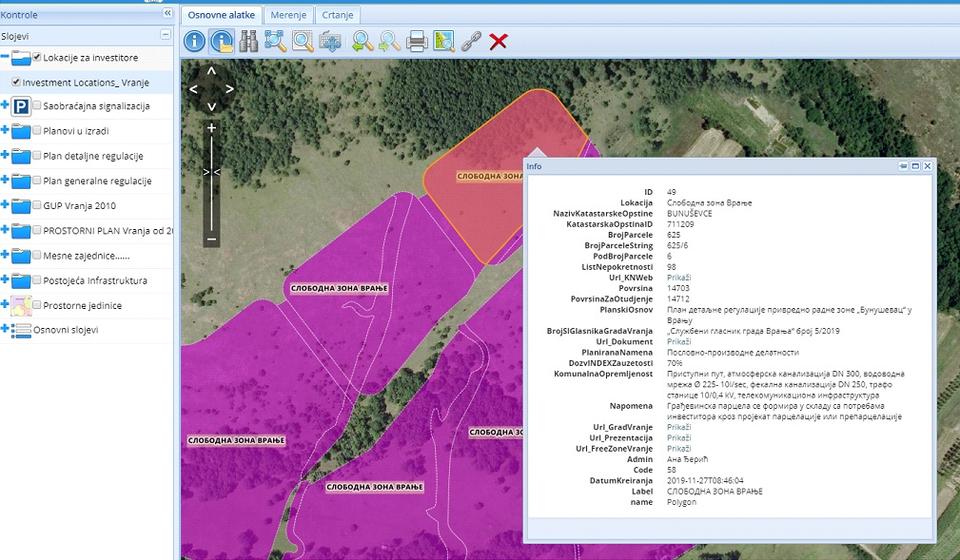Viewport: 960px width, 560px height.
Task: Collapse the Lokacije za investitore group
Action: pos(5,58)
